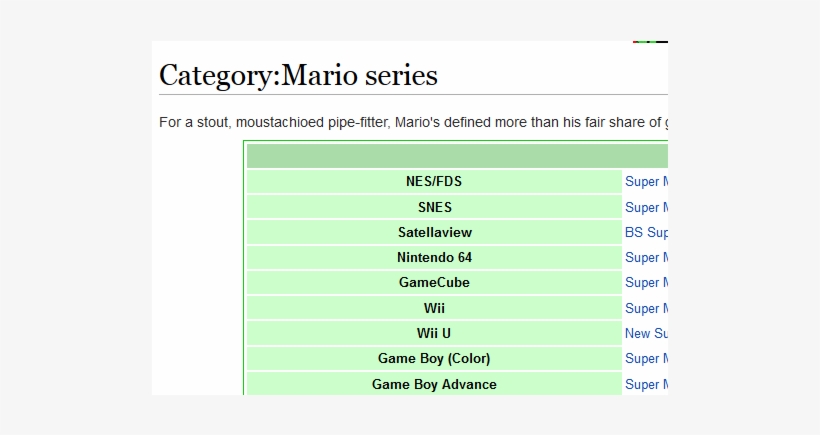820x435 pixels.
Task: Follow the game link in the GameCube row
Action: tap(646, 282)
